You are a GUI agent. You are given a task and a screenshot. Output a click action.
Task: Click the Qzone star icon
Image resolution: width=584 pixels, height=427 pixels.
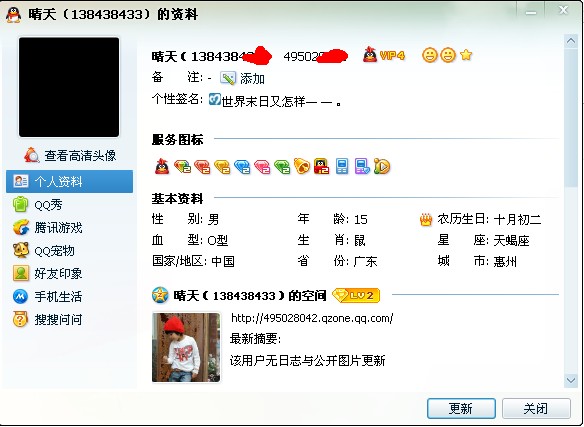click(x=161, y=295)
